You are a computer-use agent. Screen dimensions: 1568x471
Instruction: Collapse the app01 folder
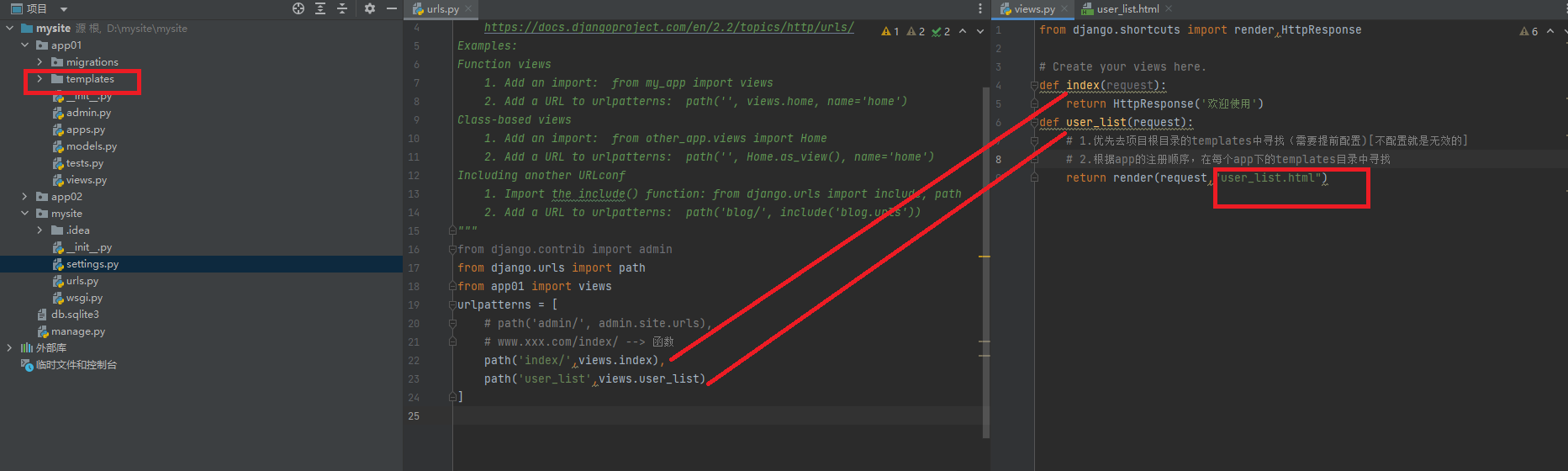point(24,45)
